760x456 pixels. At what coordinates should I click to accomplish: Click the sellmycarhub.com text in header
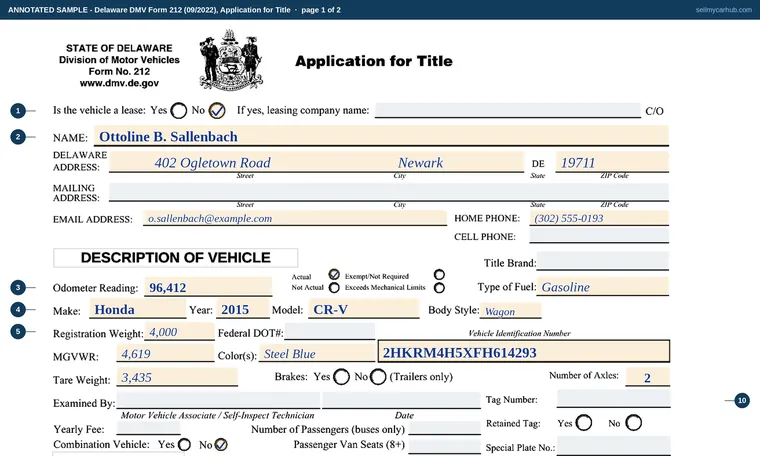723,10
